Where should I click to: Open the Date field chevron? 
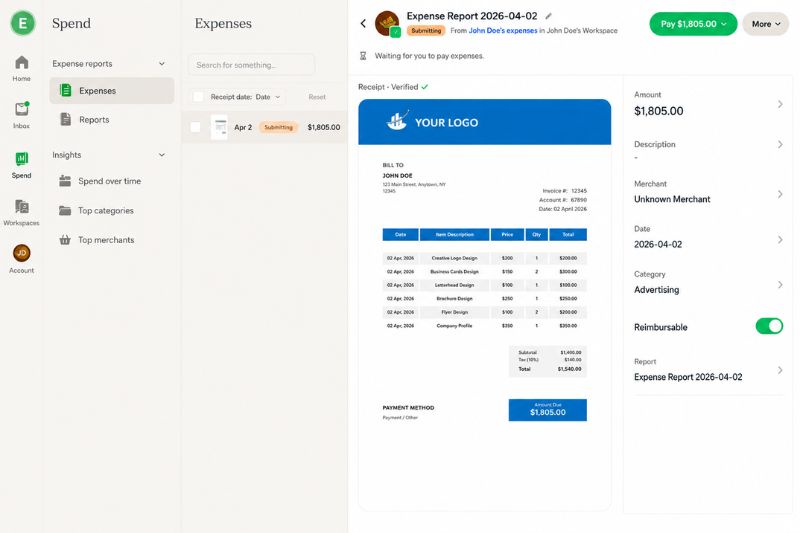point(780,239)
